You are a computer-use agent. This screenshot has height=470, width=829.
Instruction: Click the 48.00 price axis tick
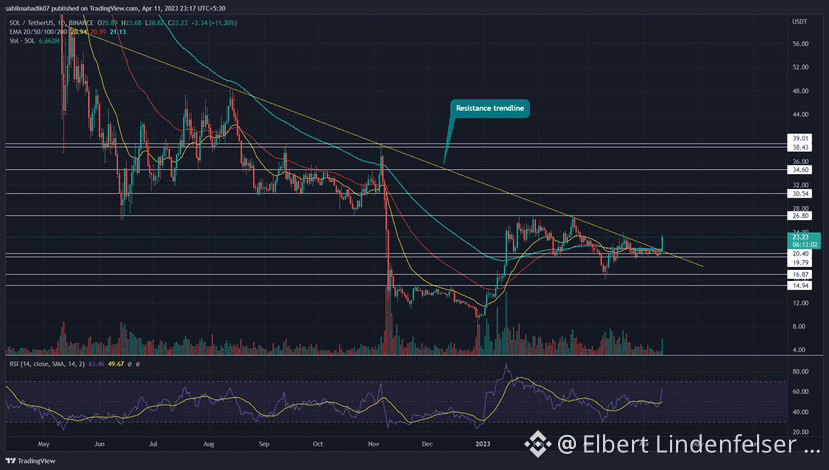[800, 91]
